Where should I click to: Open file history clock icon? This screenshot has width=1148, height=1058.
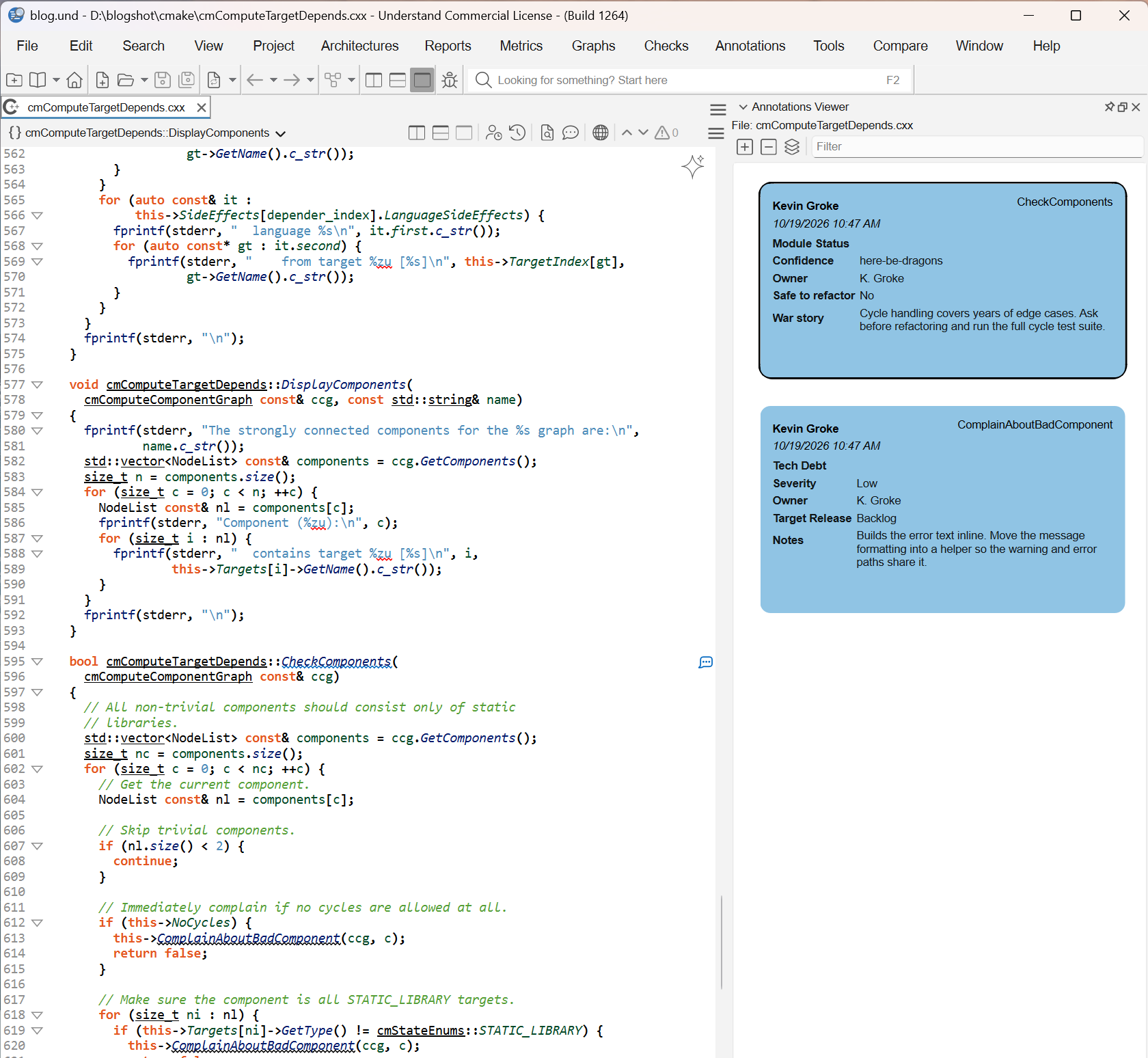click(x=517, y=133)
